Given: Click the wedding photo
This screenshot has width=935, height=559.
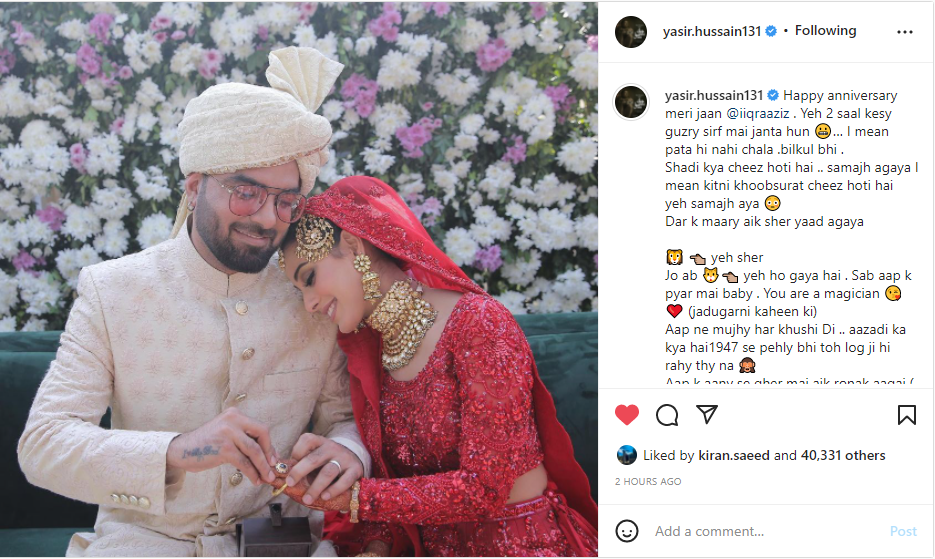Looking at the screenshot, I should point(299,279).
